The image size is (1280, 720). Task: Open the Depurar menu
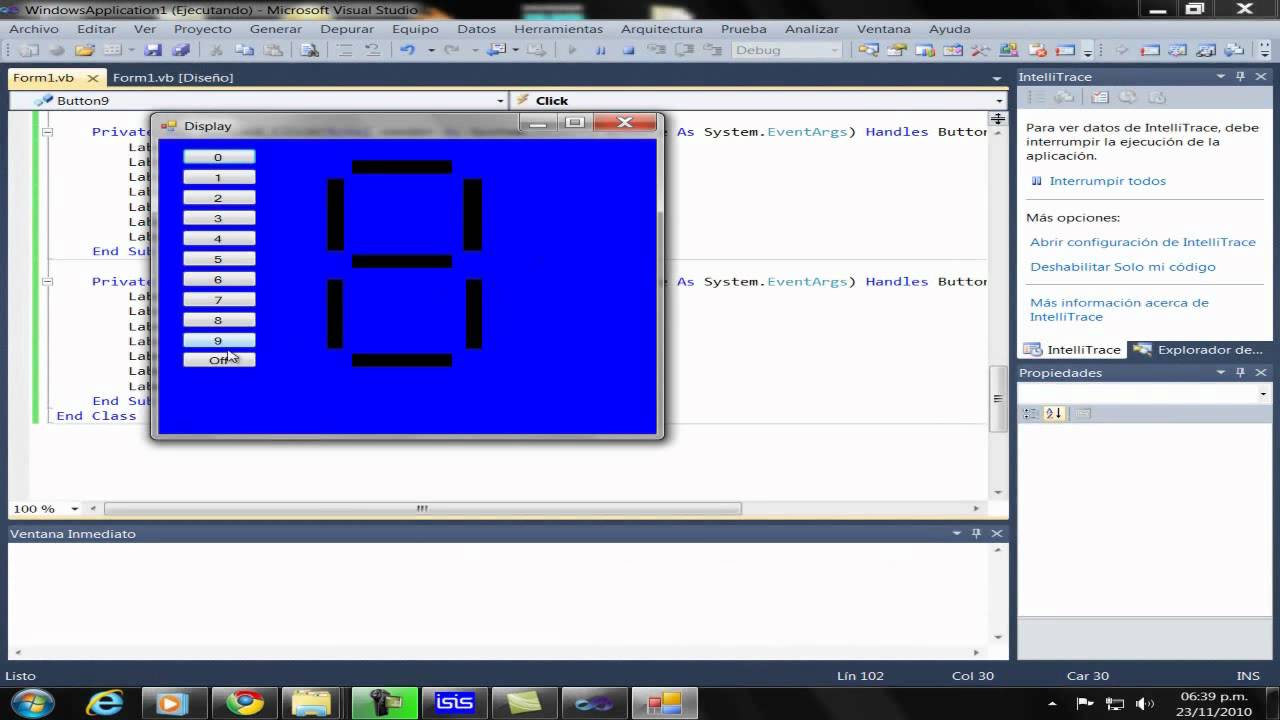coord(347,29)
